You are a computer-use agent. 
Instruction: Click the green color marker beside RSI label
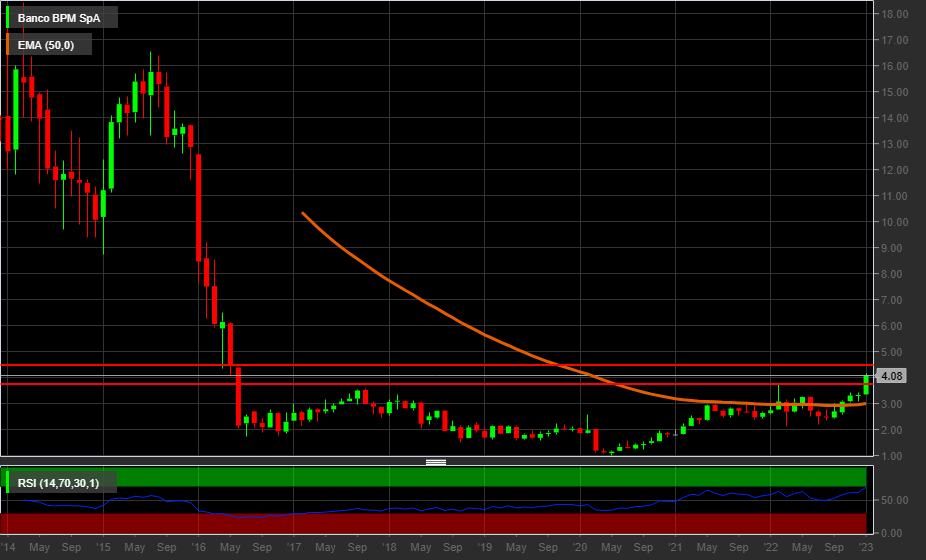[x=7, y=482]
